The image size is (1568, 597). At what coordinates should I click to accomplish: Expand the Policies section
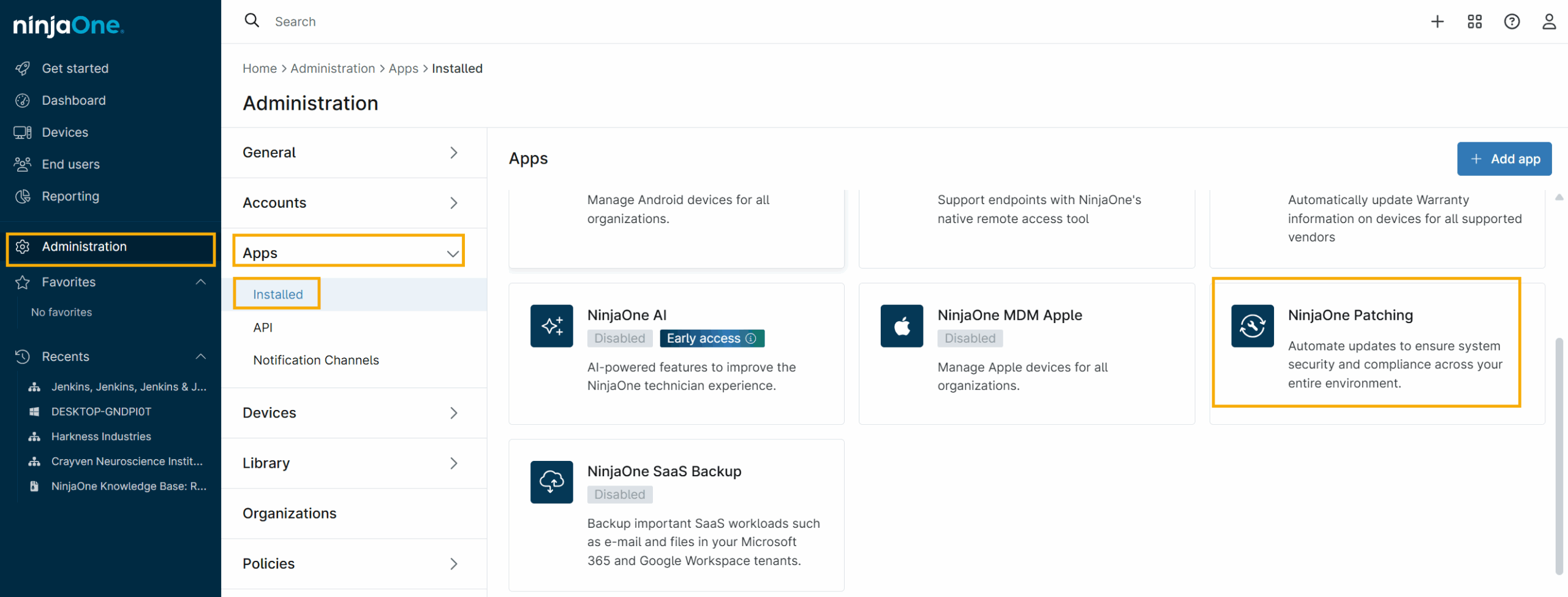[x=453, y=564]
